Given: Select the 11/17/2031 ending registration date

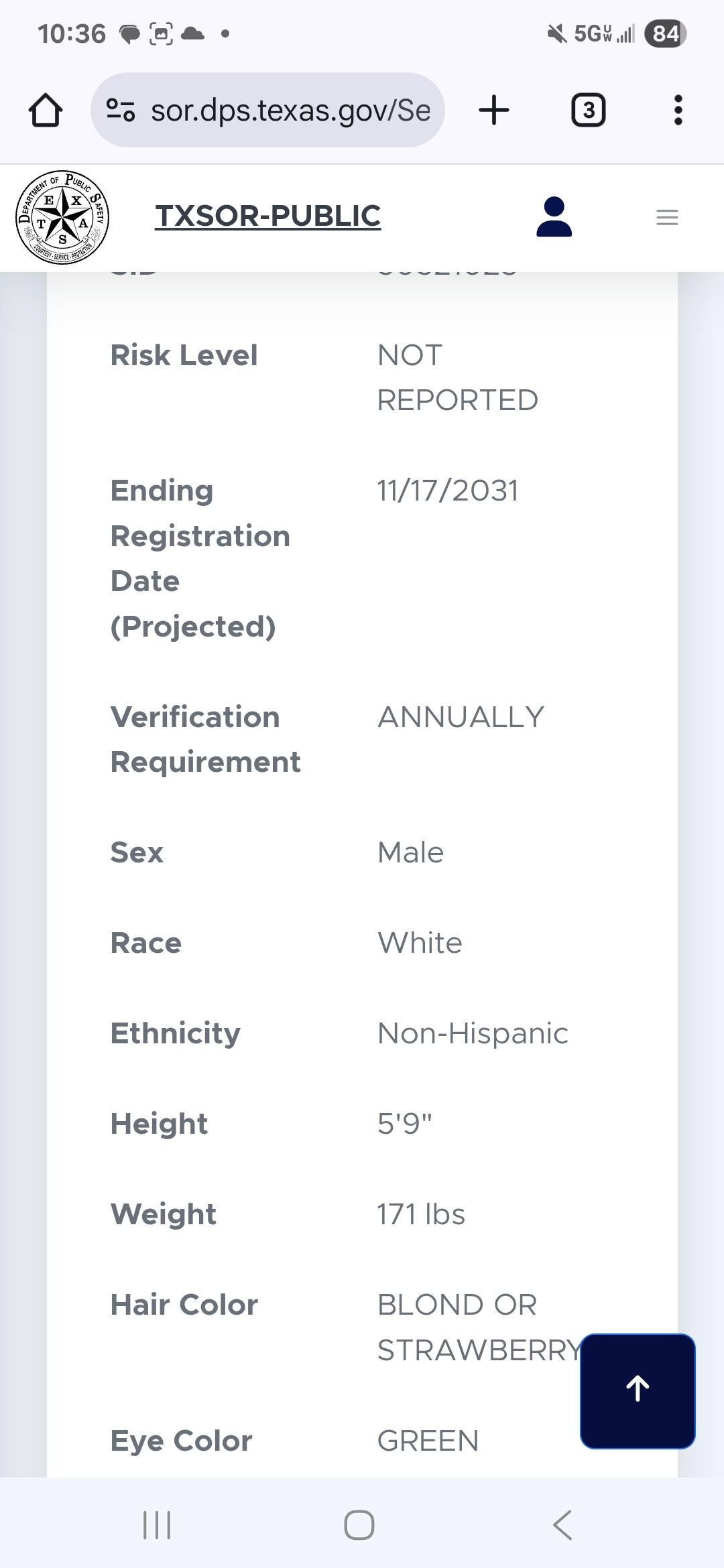Looking at the screenshot, I should coord(448,491).
